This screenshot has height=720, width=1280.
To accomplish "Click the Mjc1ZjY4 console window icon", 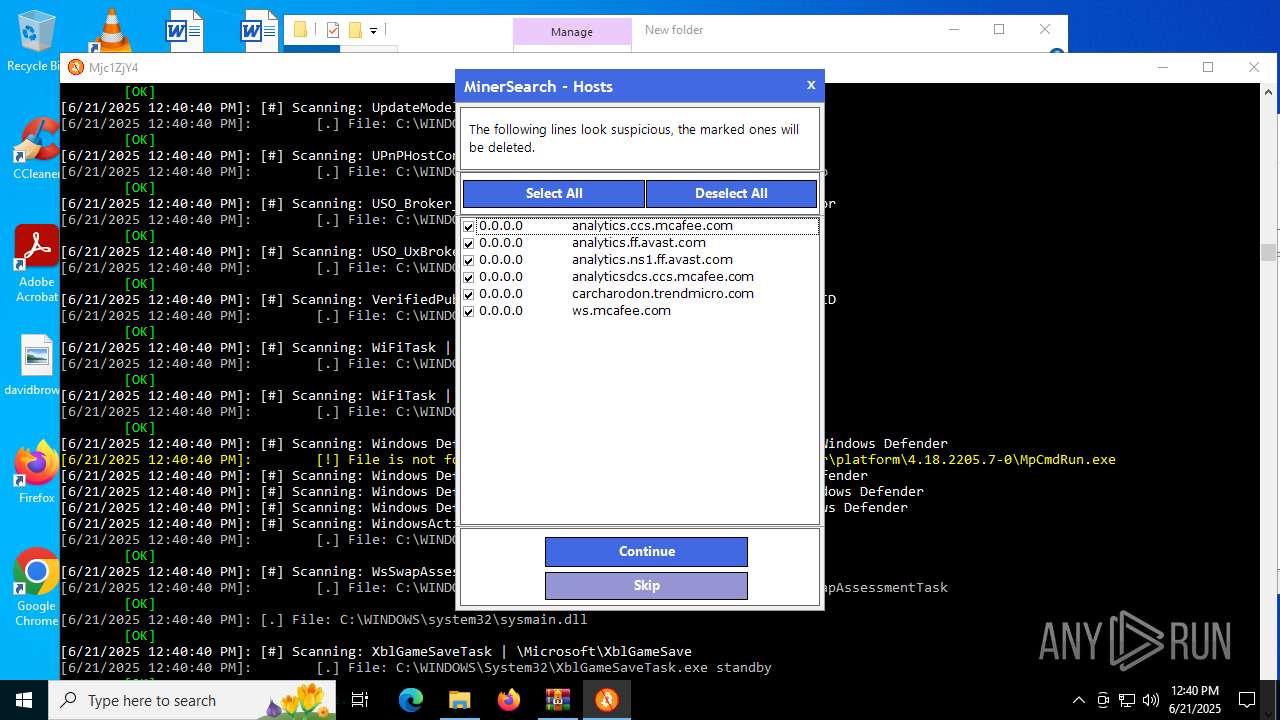I will [x=75, y=67].
